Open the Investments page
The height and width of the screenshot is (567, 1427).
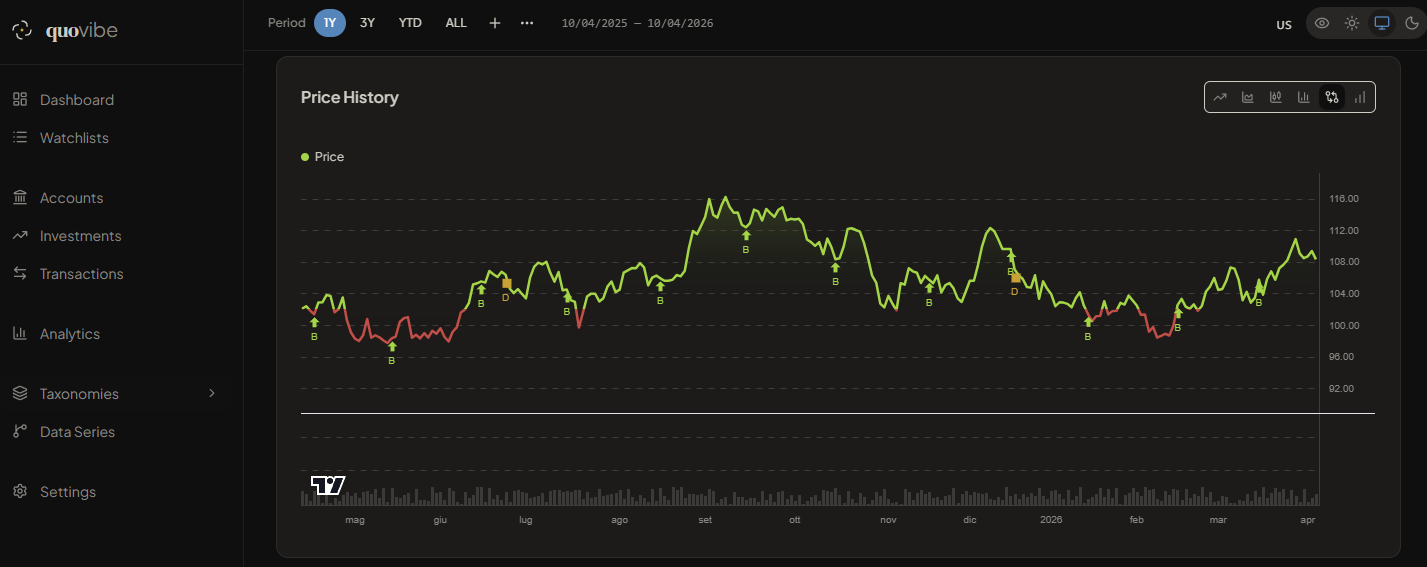pos(80,236)
